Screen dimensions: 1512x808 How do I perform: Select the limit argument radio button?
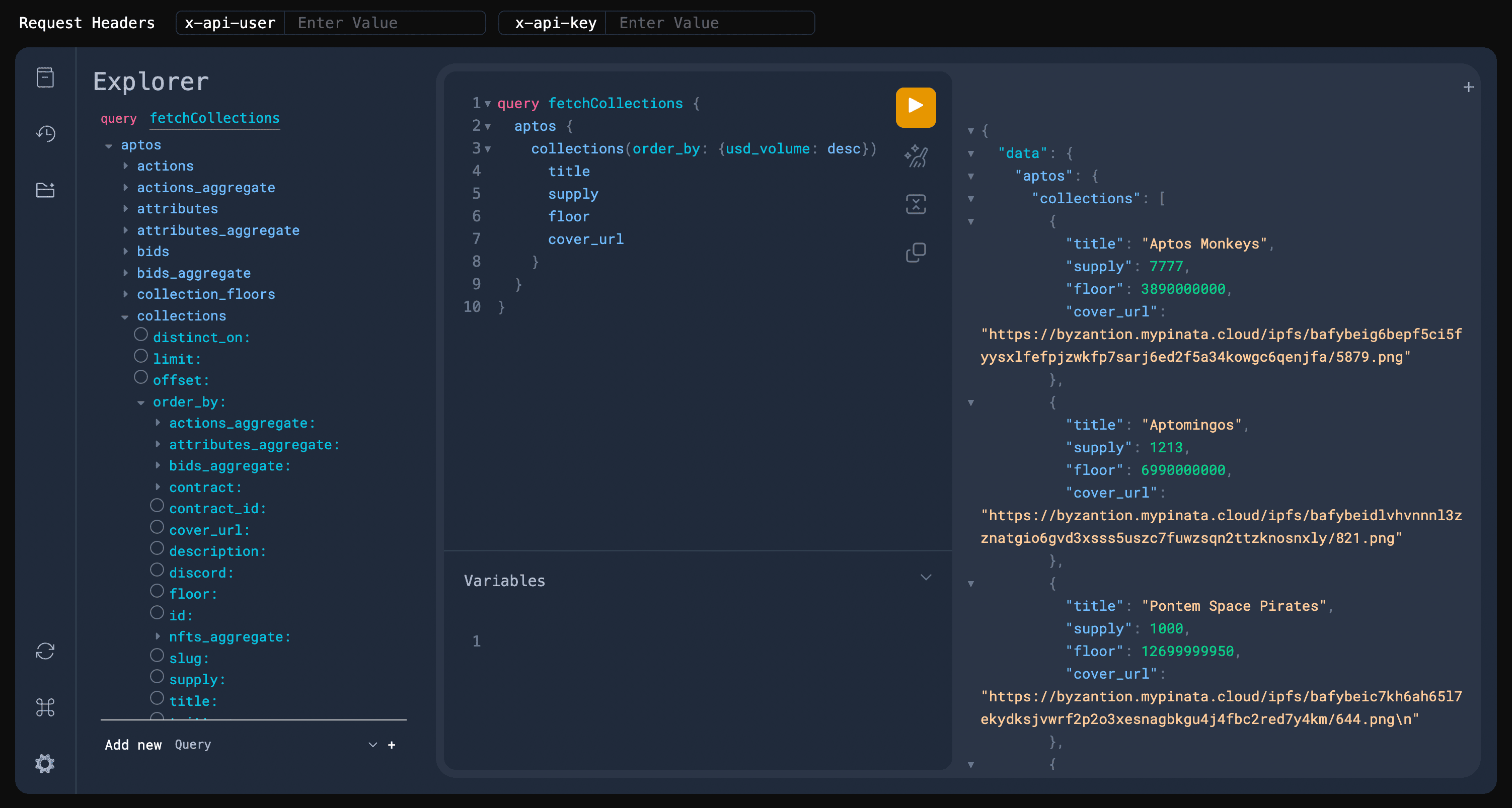pos(141,356)
